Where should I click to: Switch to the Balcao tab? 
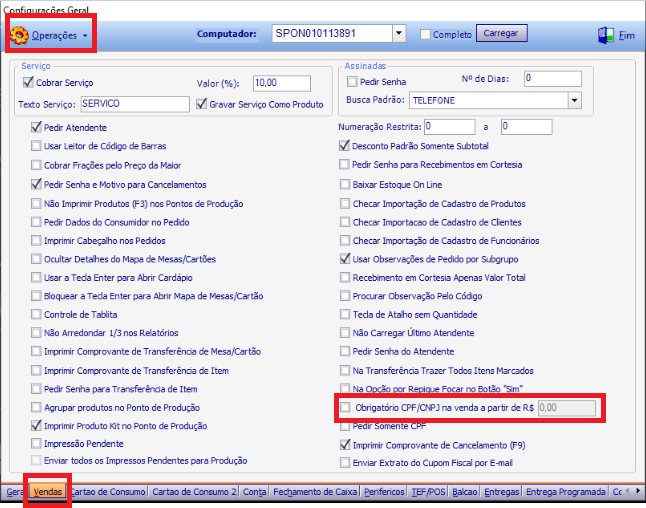click(x=465, y=492)
